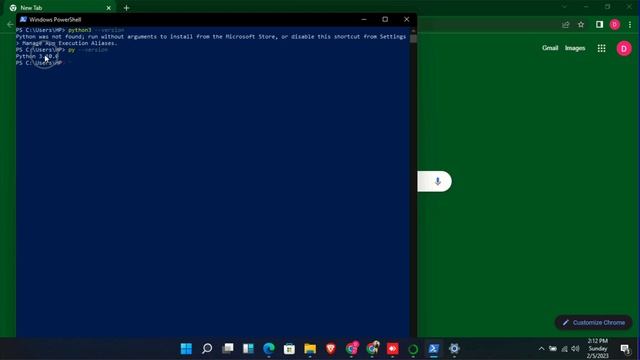The width and height of the screenshot is (640, 360).
Task: Open the notification center icon
Action: [625, 349]
